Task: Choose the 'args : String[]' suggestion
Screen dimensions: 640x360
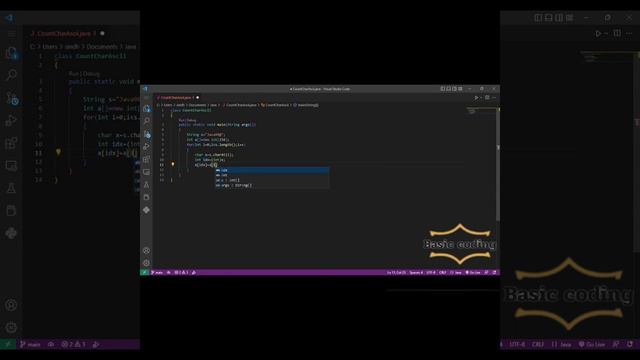Action: click(x=272, y=185)
